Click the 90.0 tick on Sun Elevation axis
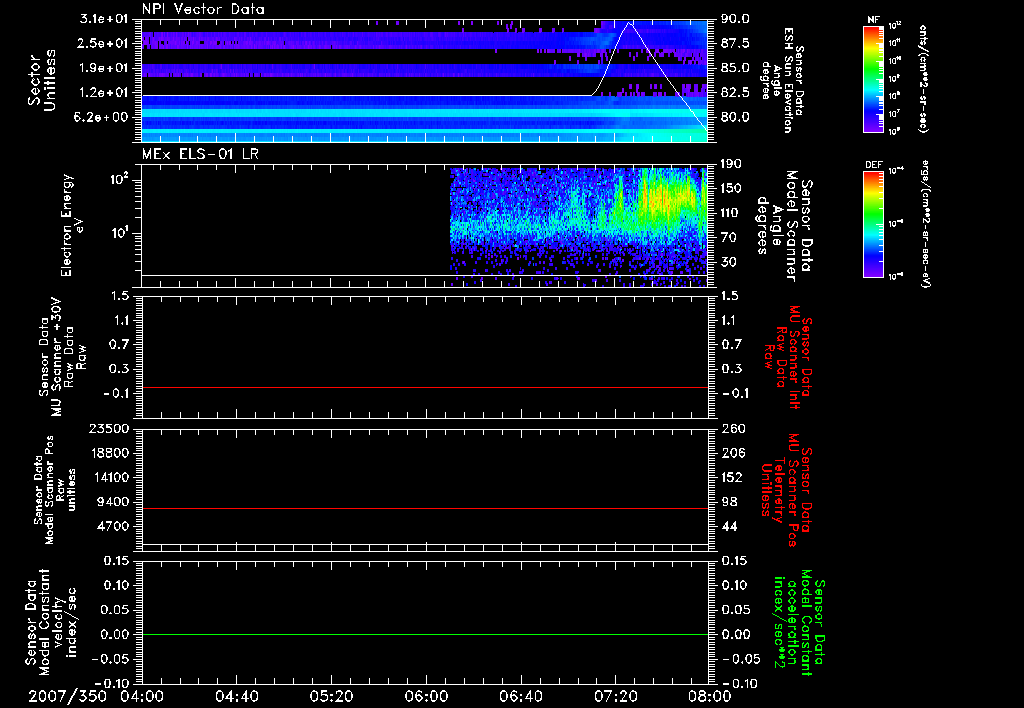The height and width of the screenshot is (708, 1024). pos(734,19)
